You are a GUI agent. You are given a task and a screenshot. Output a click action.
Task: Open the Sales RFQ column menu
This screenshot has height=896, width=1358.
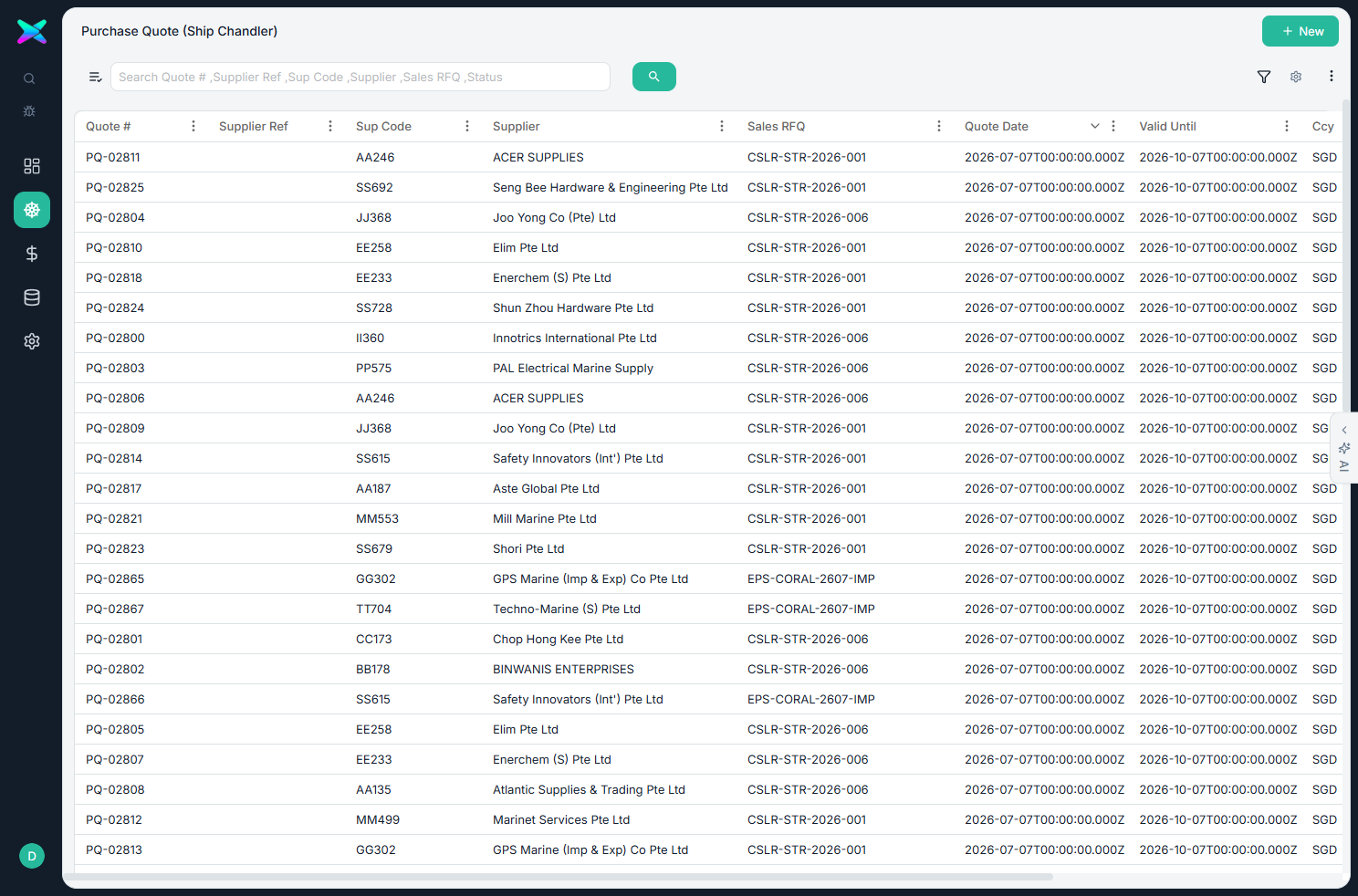tap(939, 126)
